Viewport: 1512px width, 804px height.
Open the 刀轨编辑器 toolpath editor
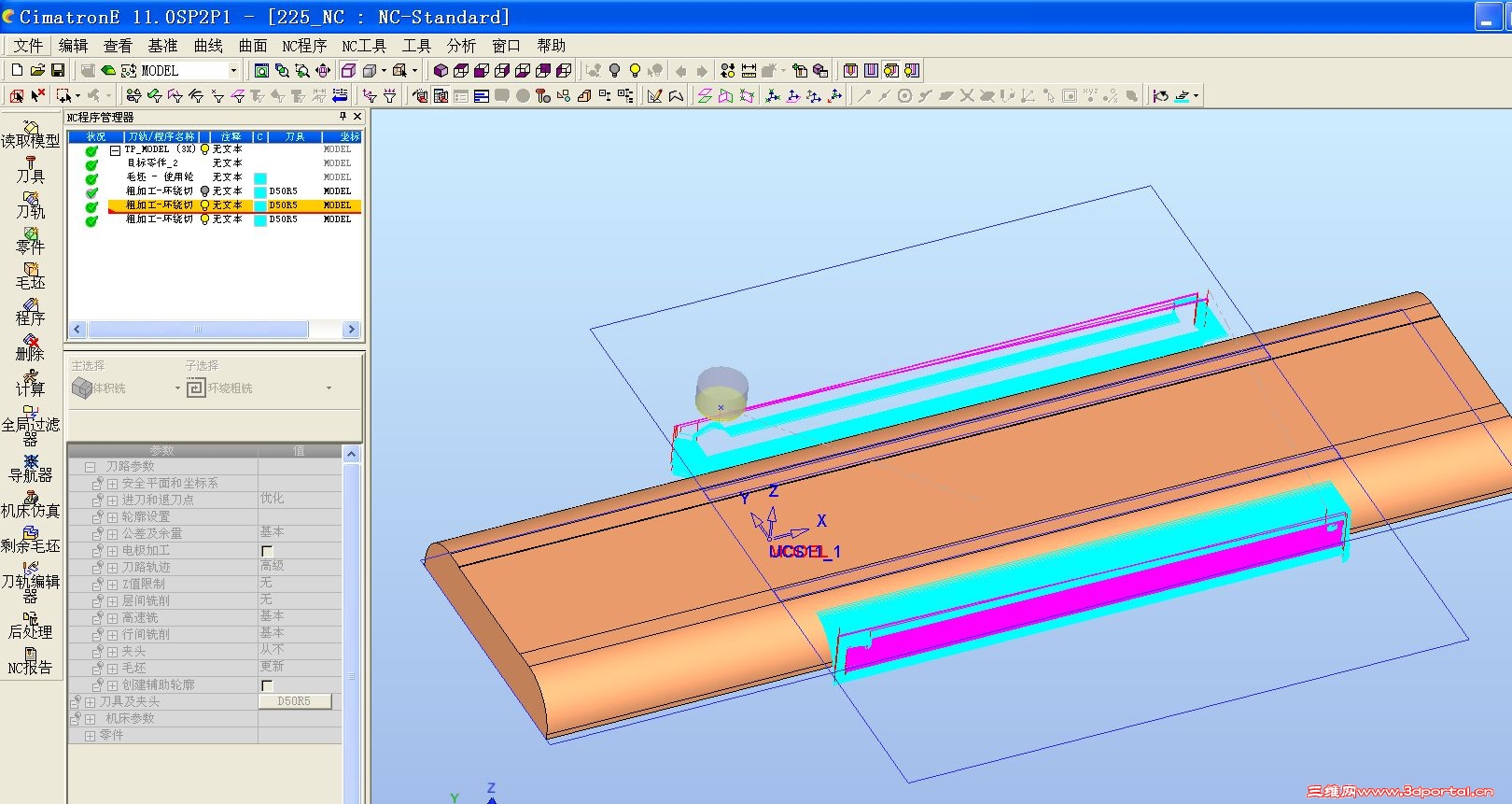point(30,583)
